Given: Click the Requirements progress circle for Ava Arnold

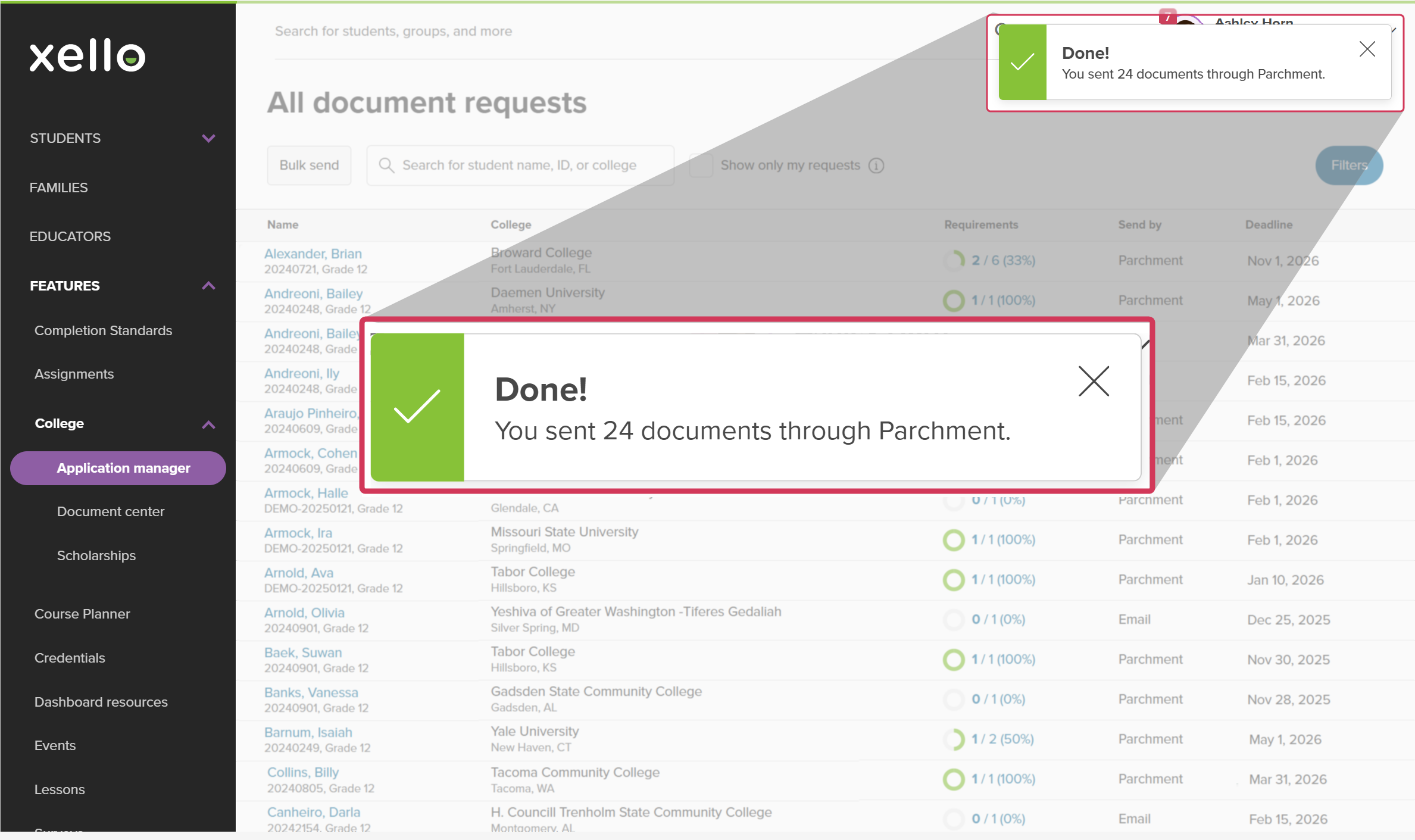Looking at the screenshot, I should click(x=954, y=579).
